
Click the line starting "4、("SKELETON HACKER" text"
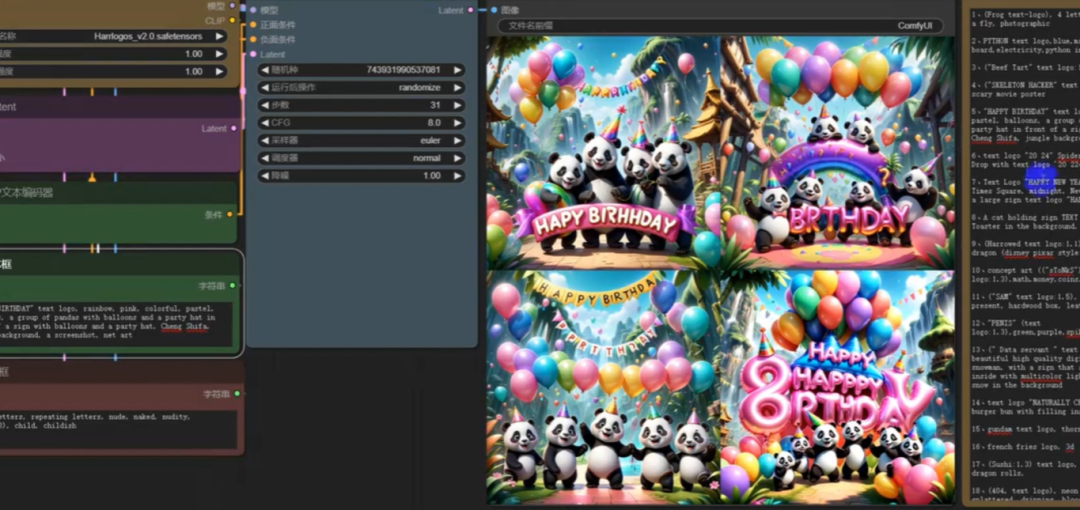(1026, 85)
